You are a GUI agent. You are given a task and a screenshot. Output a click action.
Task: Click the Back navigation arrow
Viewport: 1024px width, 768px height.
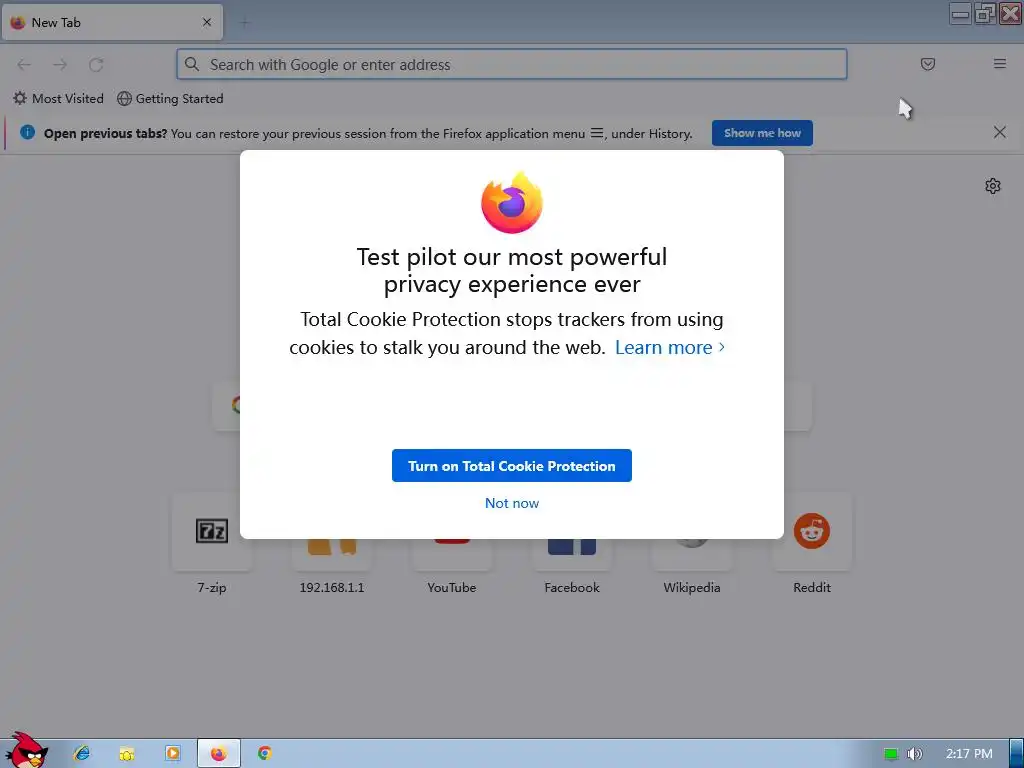coord(24,65)
